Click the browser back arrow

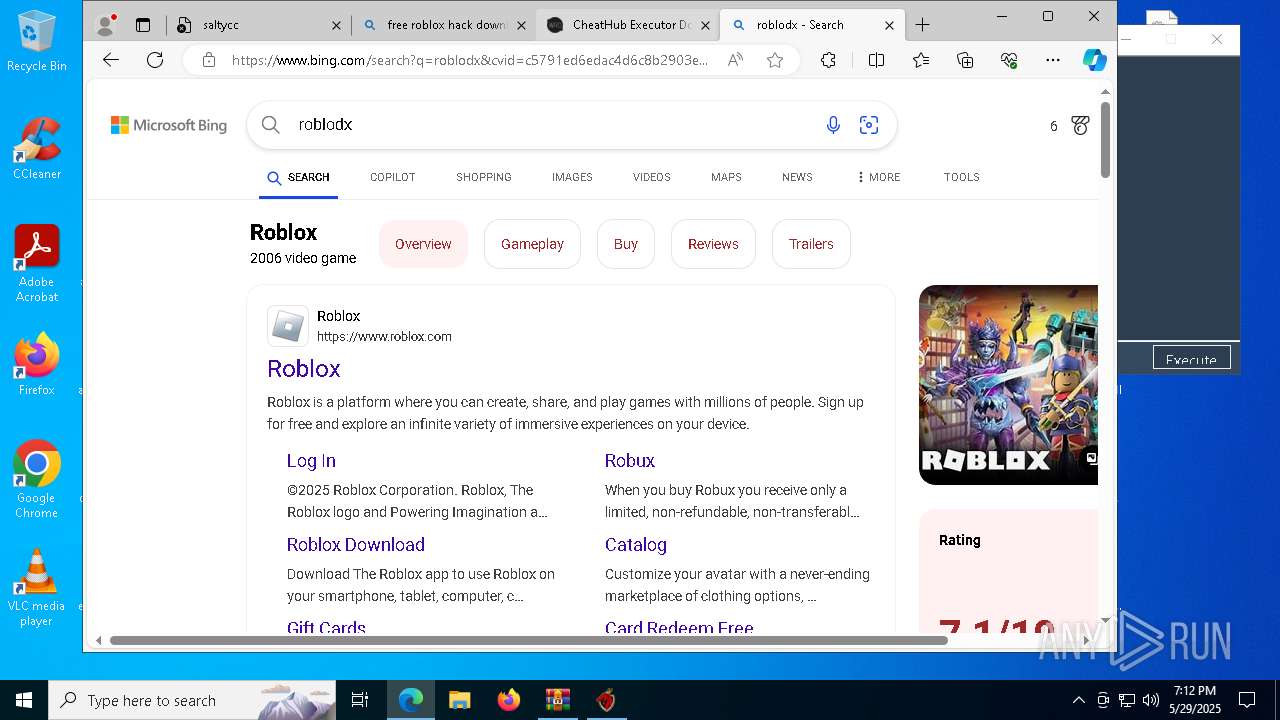[x=111, y=60]
